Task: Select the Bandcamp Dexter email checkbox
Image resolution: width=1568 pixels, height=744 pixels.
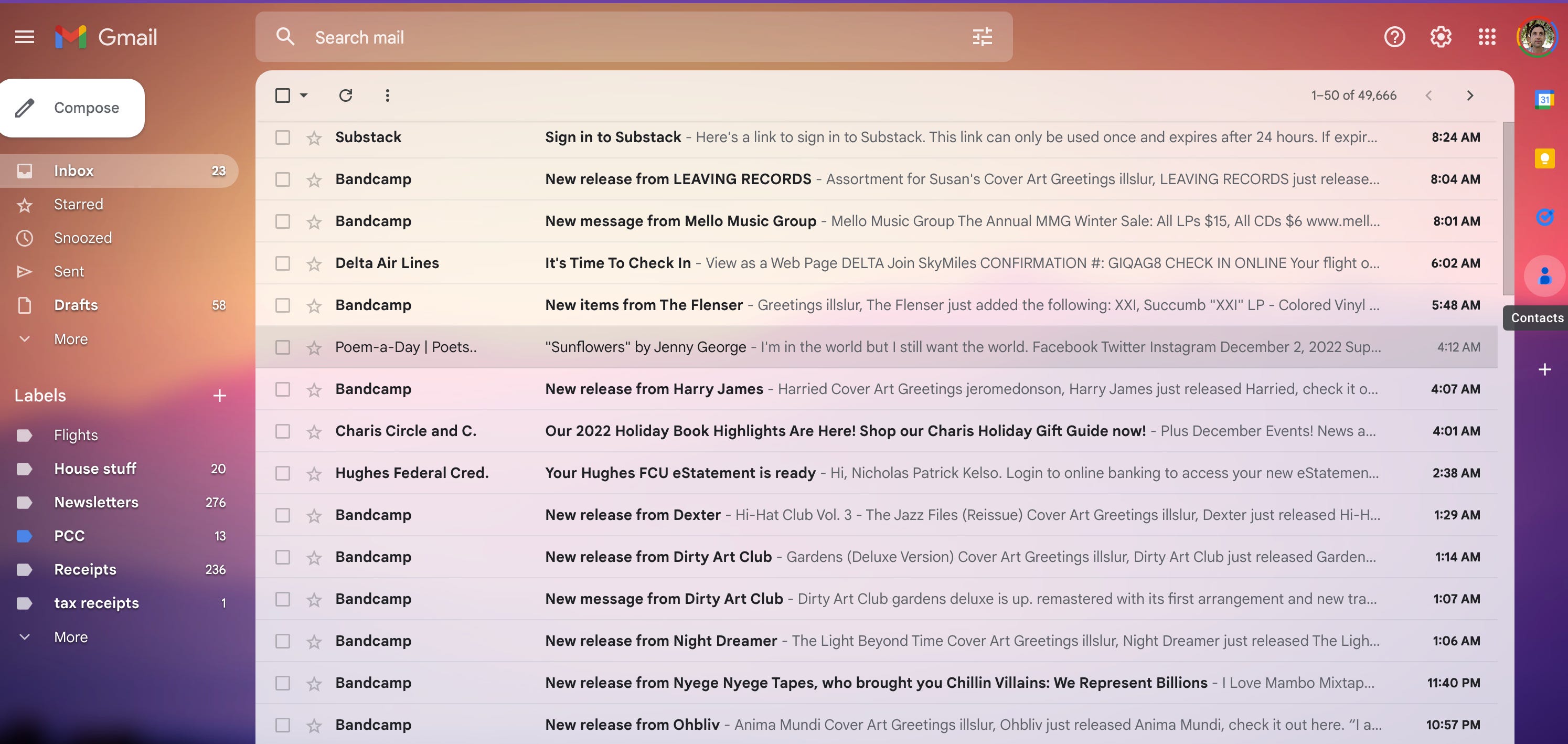Action: (x=282, y=516)
